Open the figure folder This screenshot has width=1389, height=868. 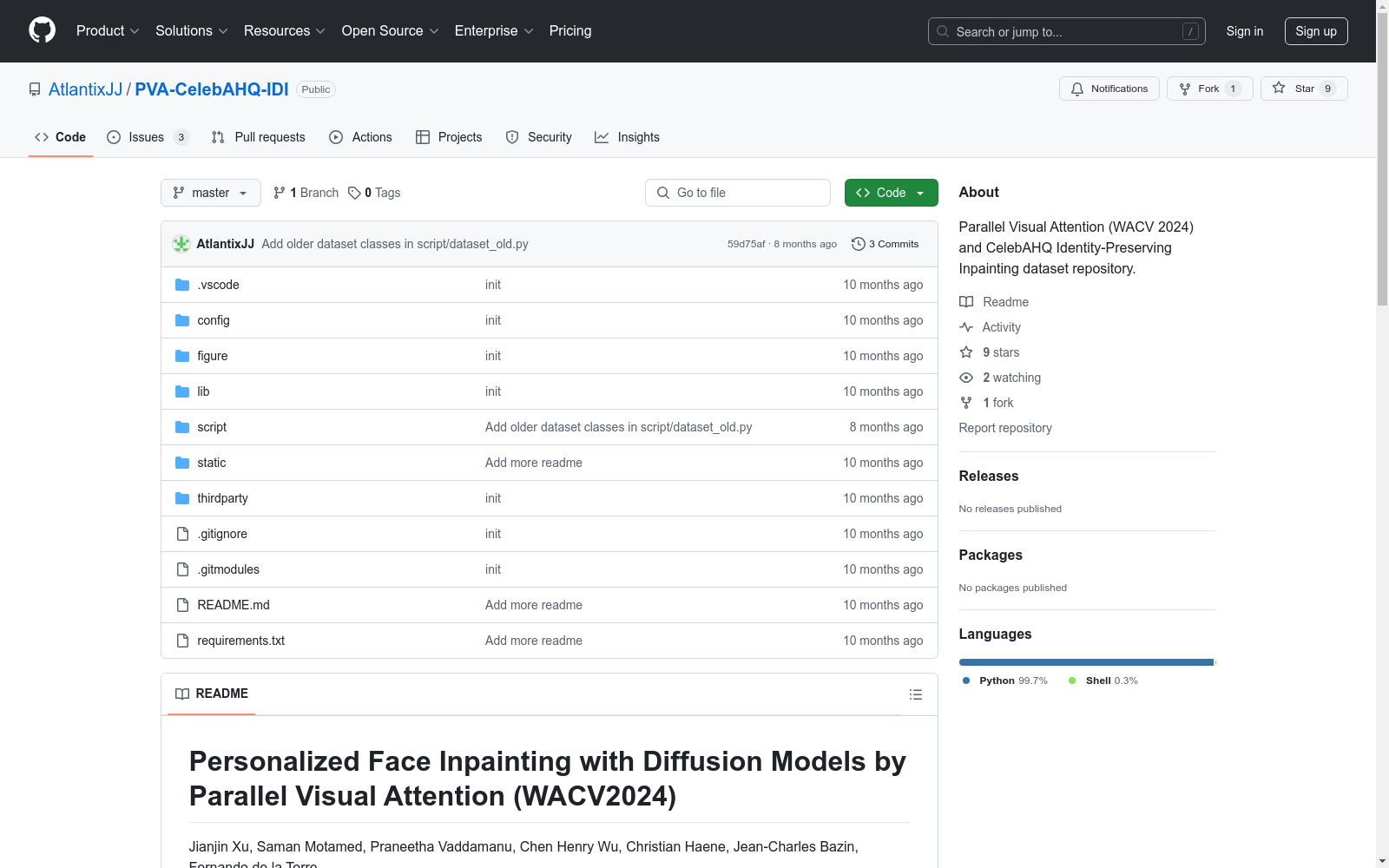click(x=213, y=356)
